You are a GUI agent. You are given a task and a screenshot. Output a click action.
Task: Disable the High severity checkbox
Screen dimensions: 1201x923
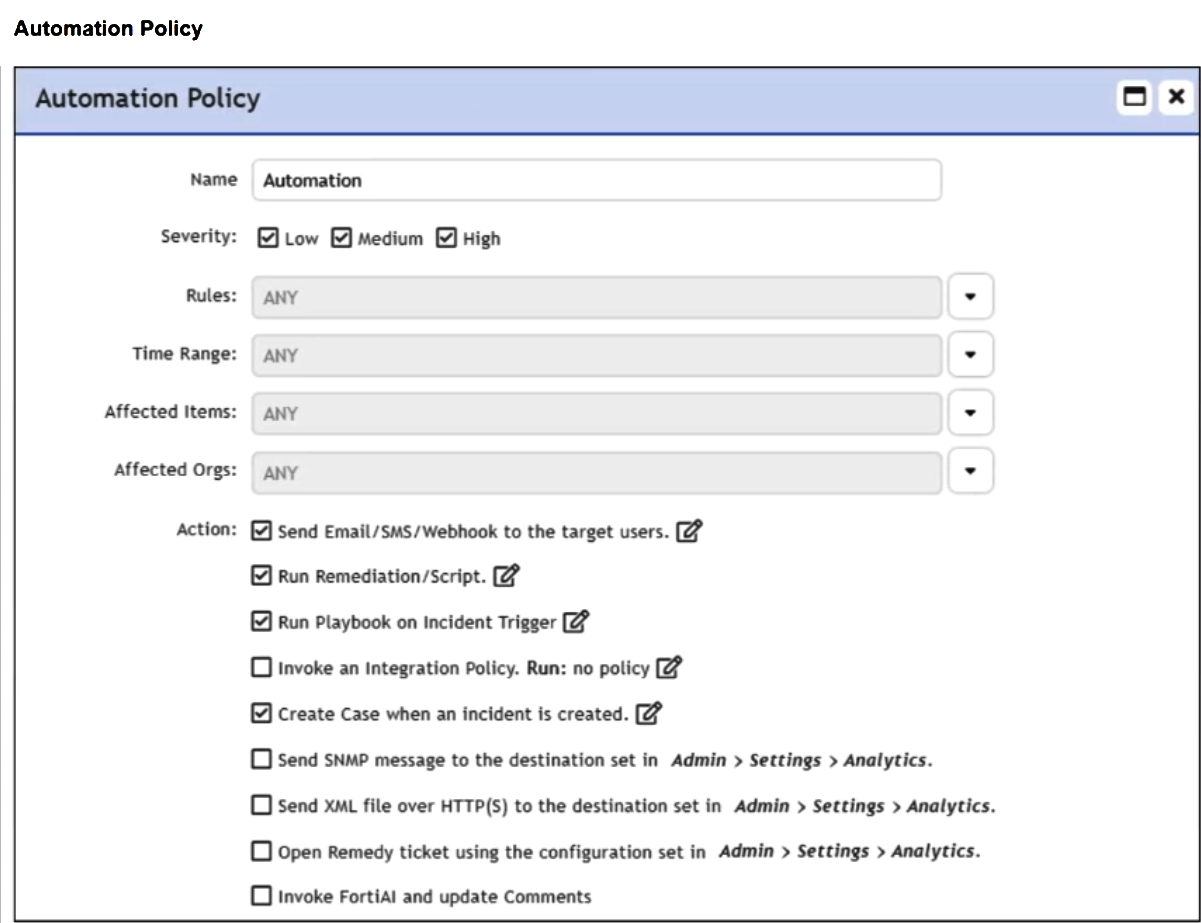click(446, 238)
